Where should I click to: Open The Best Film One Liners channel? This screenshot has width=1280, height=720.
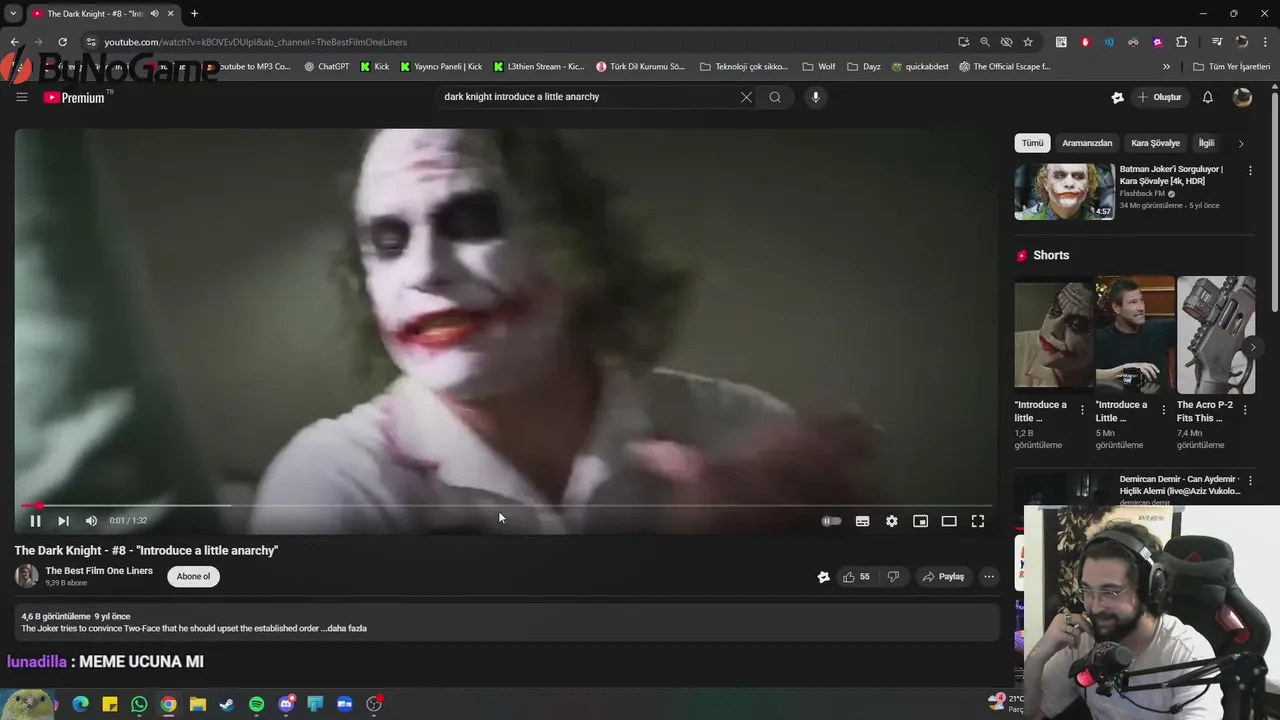click(x=99, y=571)
